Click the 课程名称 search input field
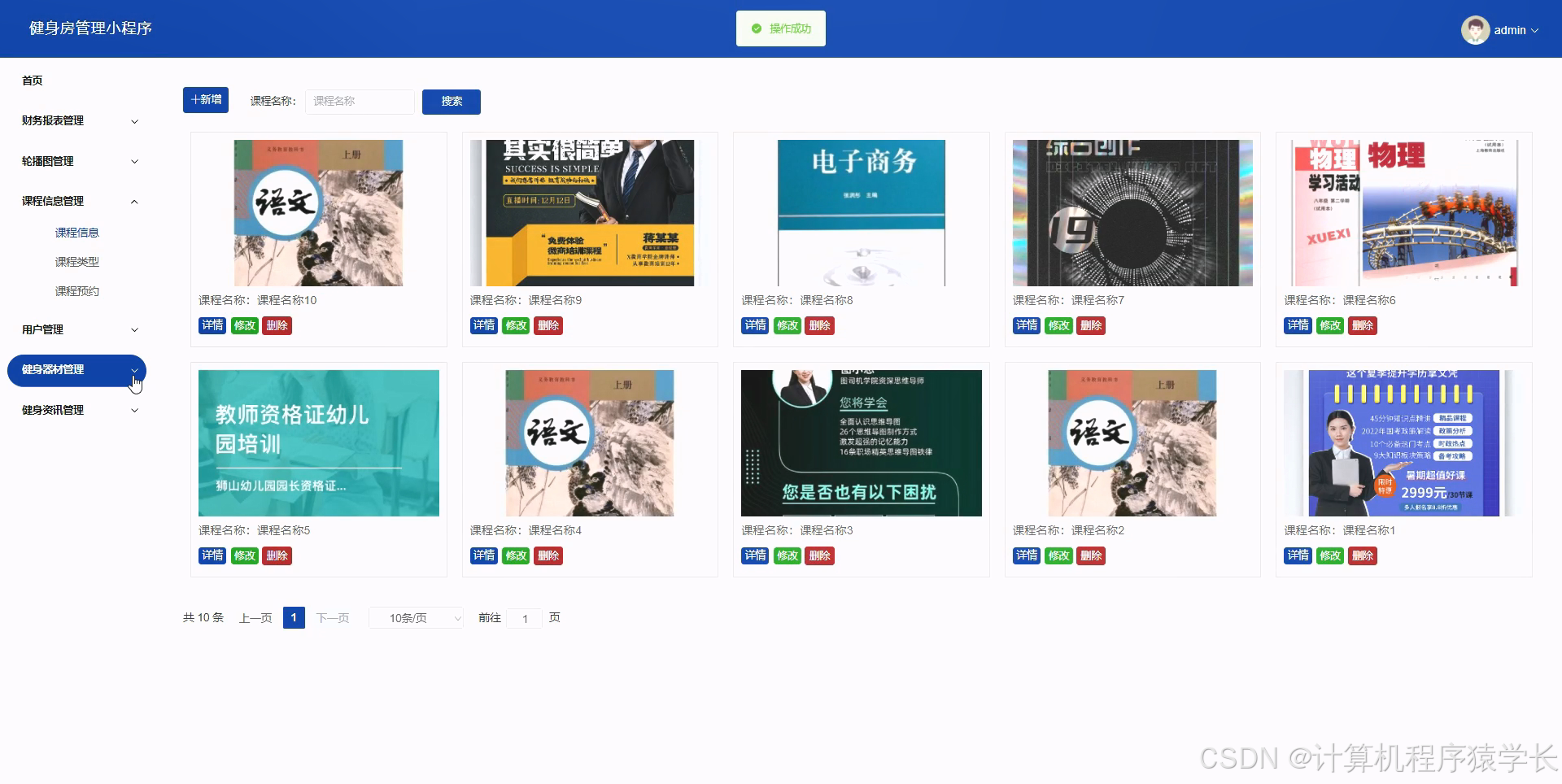The image size is (1562, 784). 360,102
